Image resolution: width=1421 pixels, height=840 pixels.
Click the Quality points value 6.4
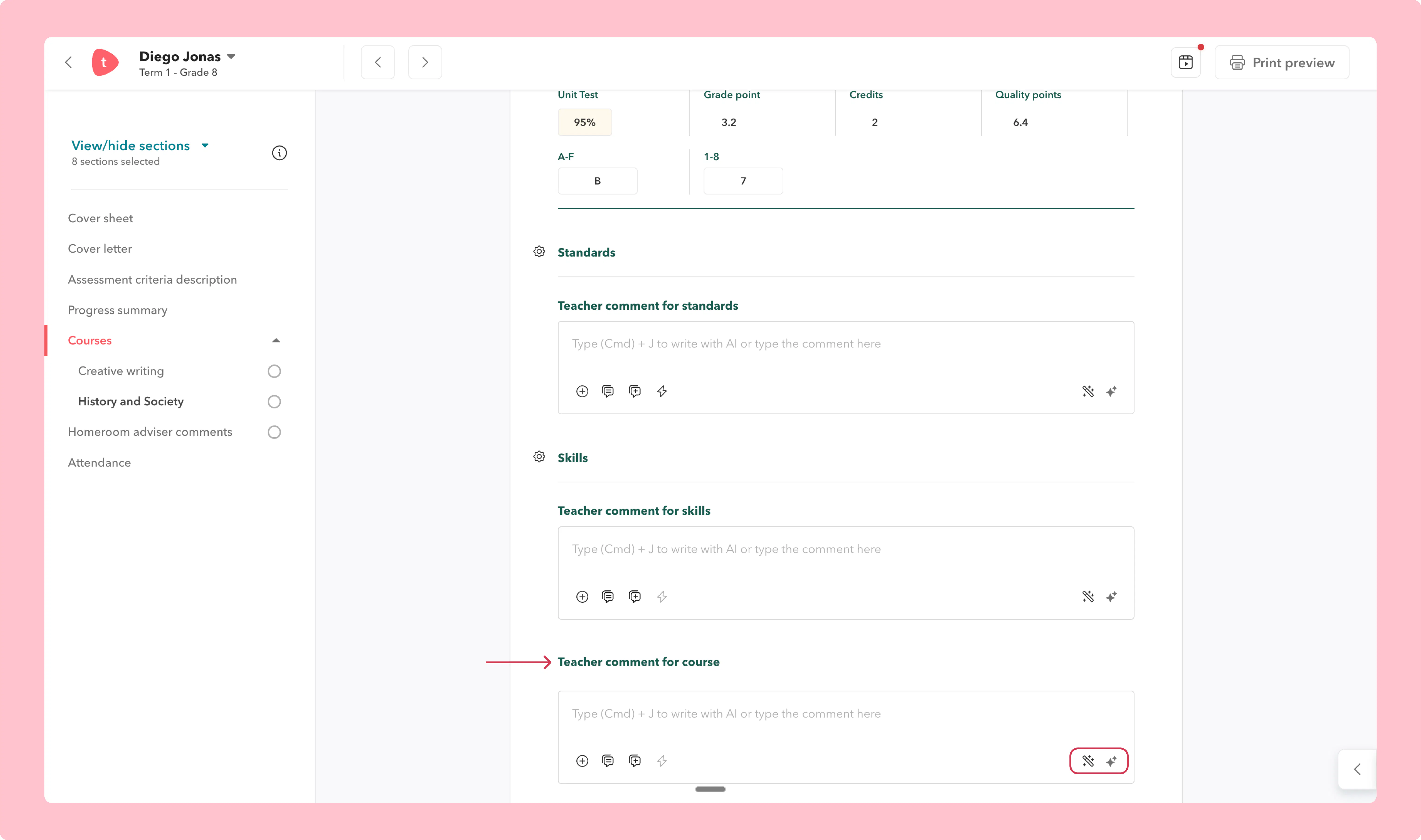(x=1020, y=122)
